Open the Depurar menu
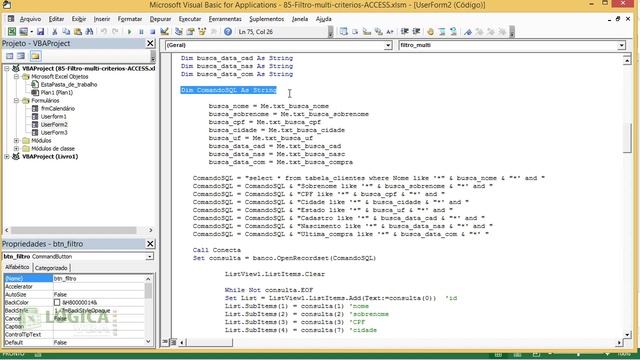 pyautogui.click(x=160, y=19)
